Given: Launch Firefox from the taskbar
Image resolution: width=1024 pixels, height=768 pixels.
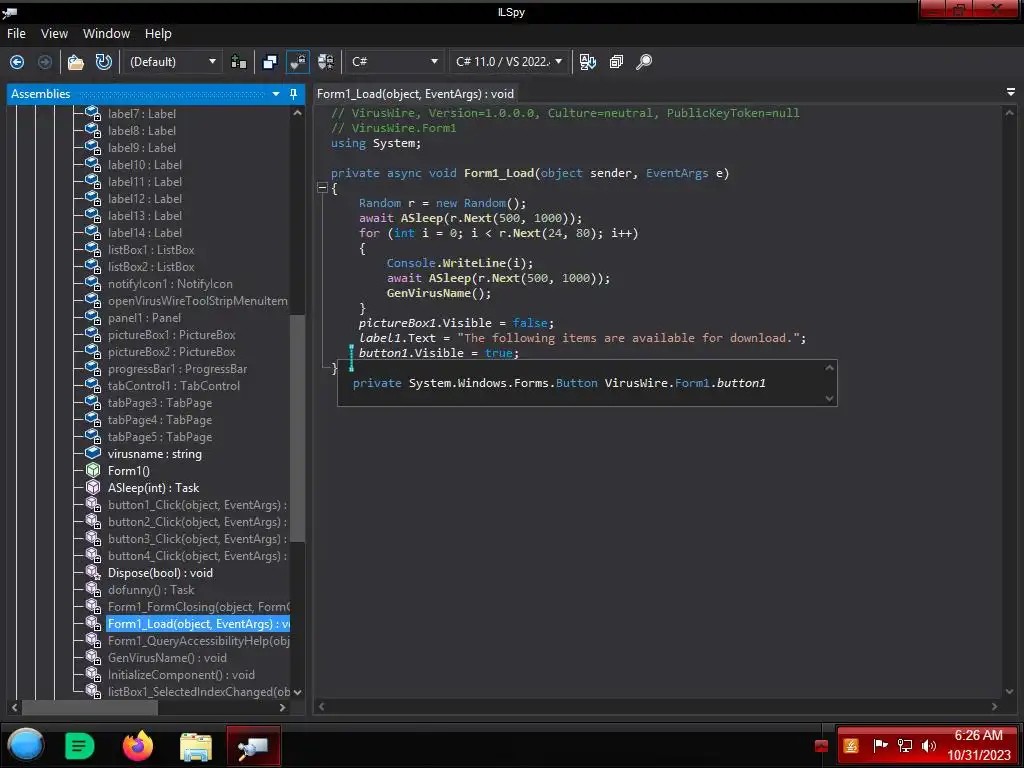Looking at the screenshot, I should click(138, 746).
